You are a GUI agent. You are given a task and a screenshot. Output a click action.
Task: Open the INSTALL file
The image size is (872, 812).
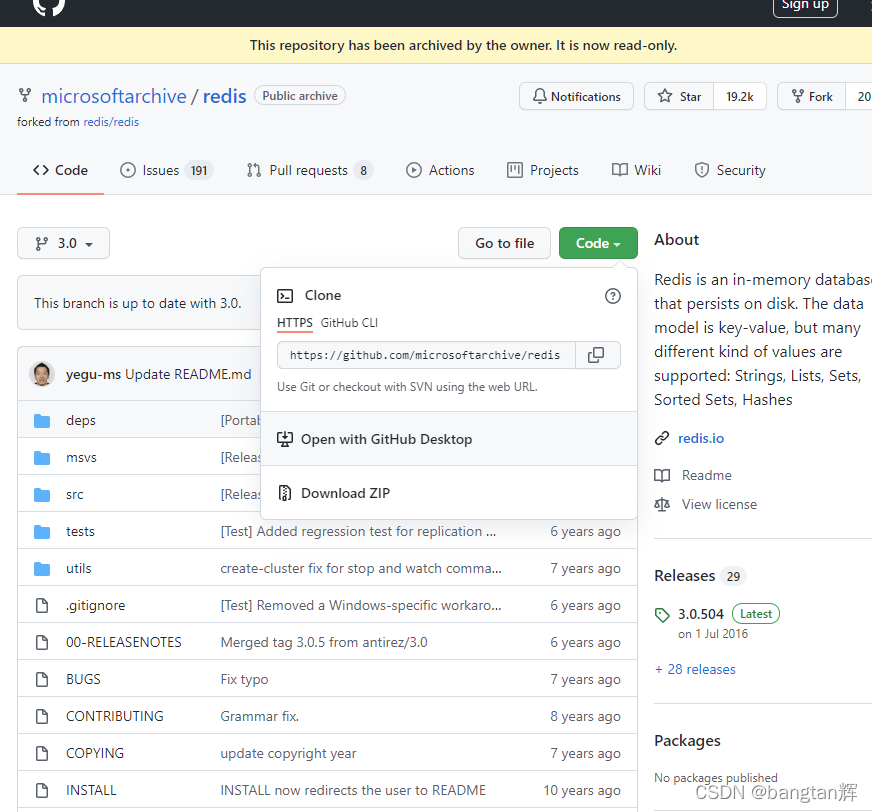(x=91, y=790)
